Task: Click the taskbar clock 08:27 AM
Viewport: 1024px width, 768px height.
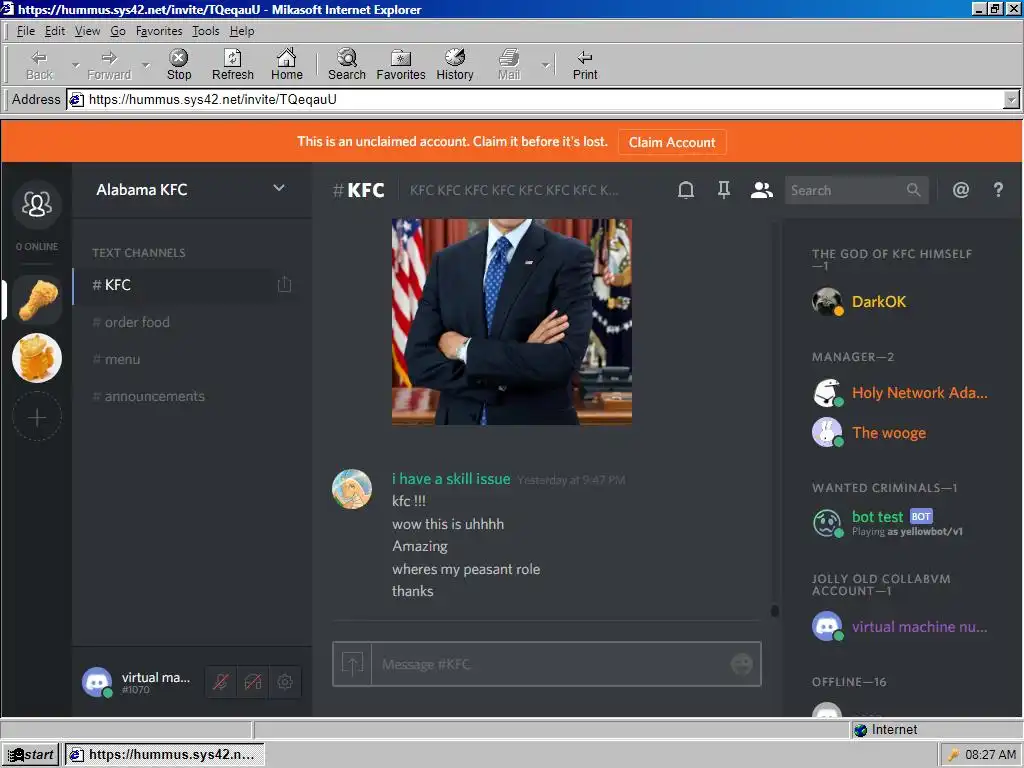Action: coord(990,755)
